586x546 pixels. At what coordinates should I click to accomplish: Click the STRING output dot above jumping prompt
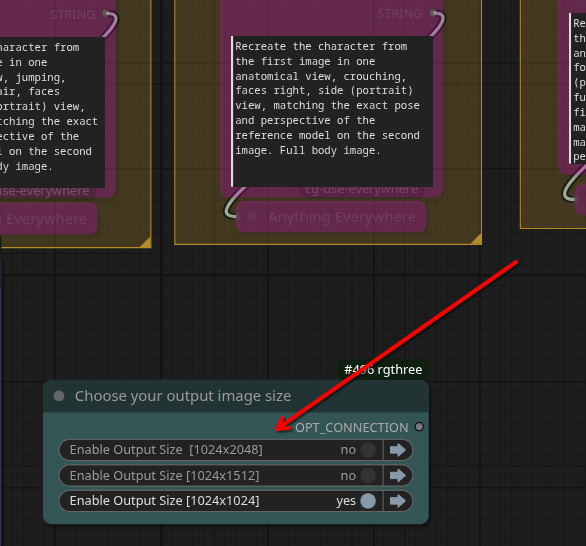pyautogui.click(x=106, y=14)
